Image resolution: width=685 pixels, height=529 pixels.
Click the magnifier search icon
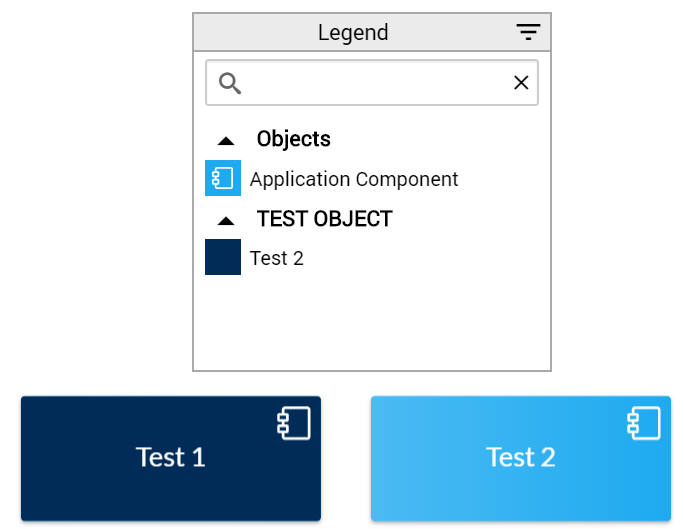click(x=230, y=83)
